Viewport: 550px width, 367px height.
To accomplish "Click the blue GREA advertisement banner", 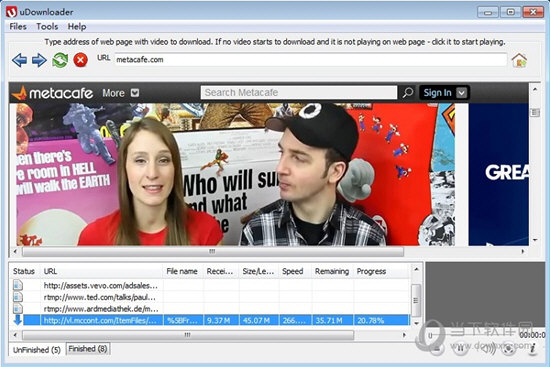I will click(498, 174).
